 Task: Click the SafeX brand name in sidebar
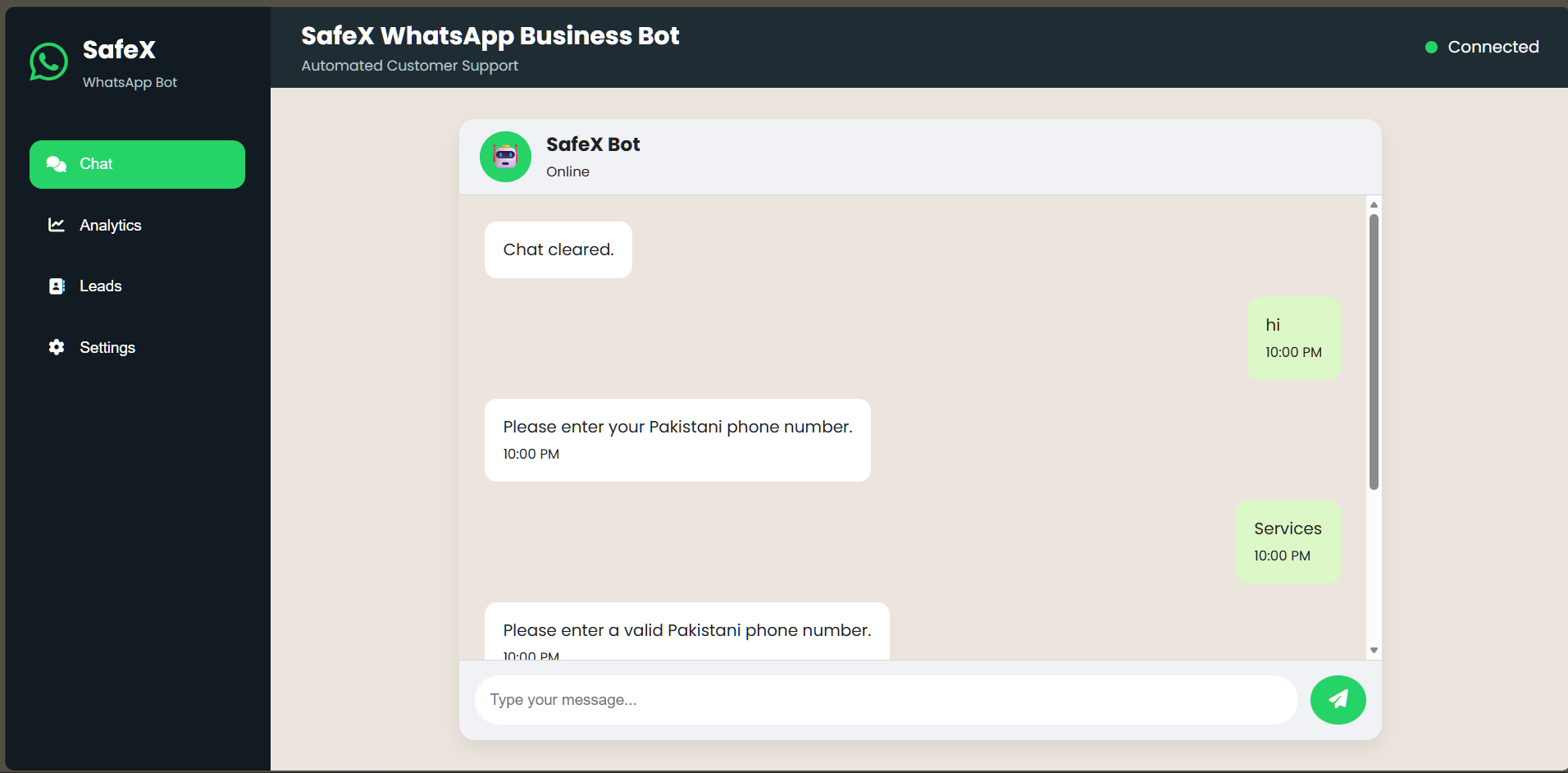[x=119, y=50]
